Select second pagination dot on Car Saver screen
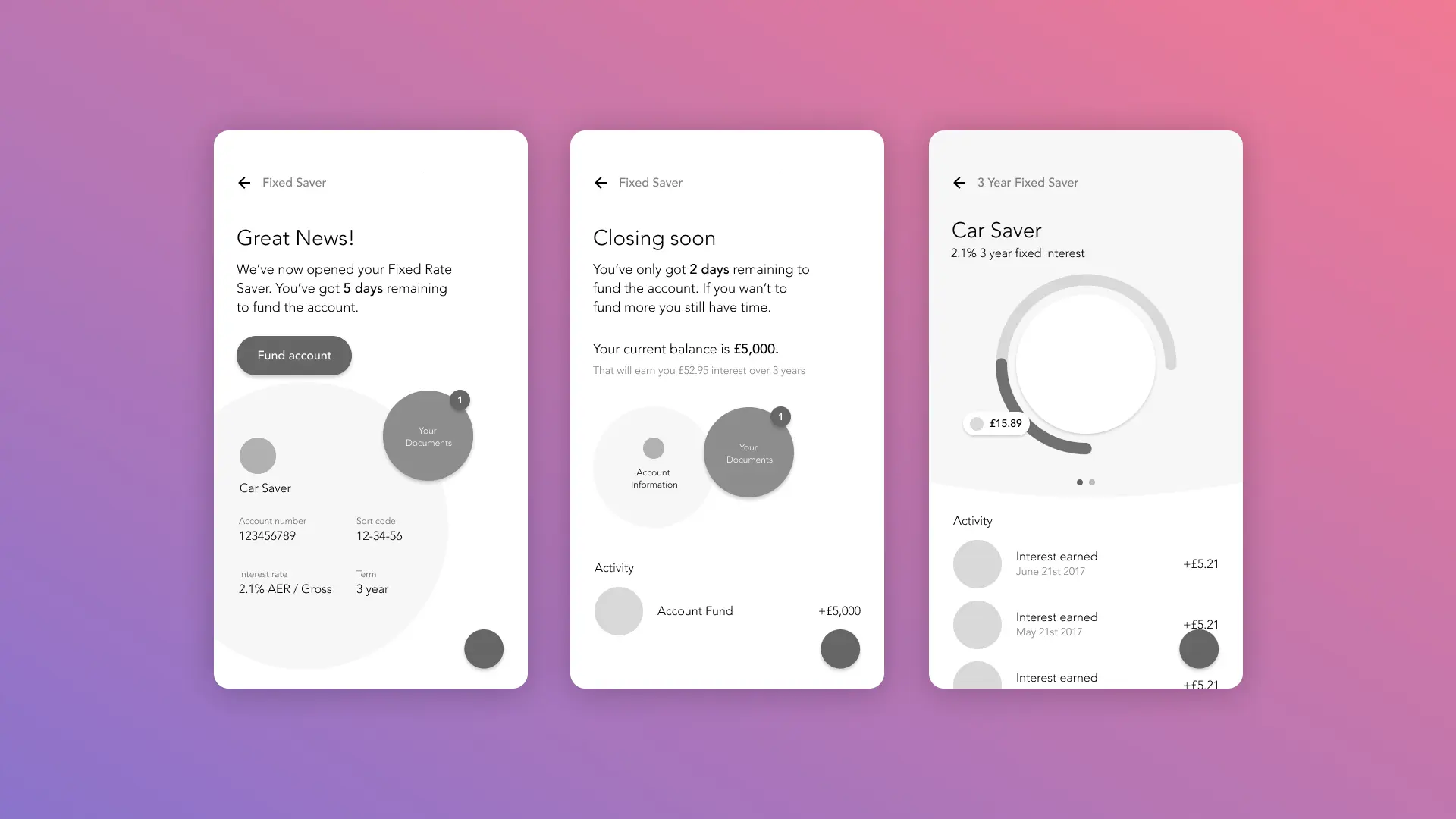1456x819 pixels. [1092, 482]
